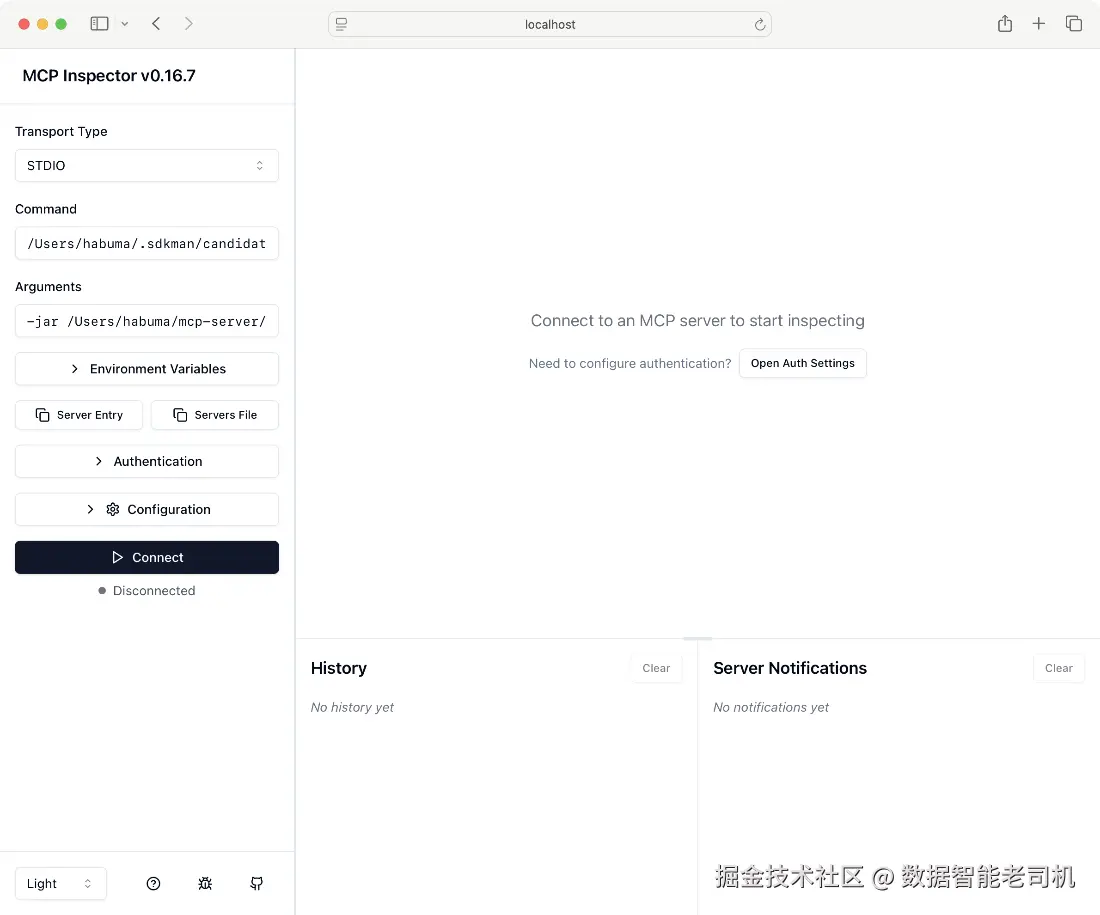Viewport: 1100px width, 915px height.
Task: Go back with the browser arrow
Action: coord(156,24)
